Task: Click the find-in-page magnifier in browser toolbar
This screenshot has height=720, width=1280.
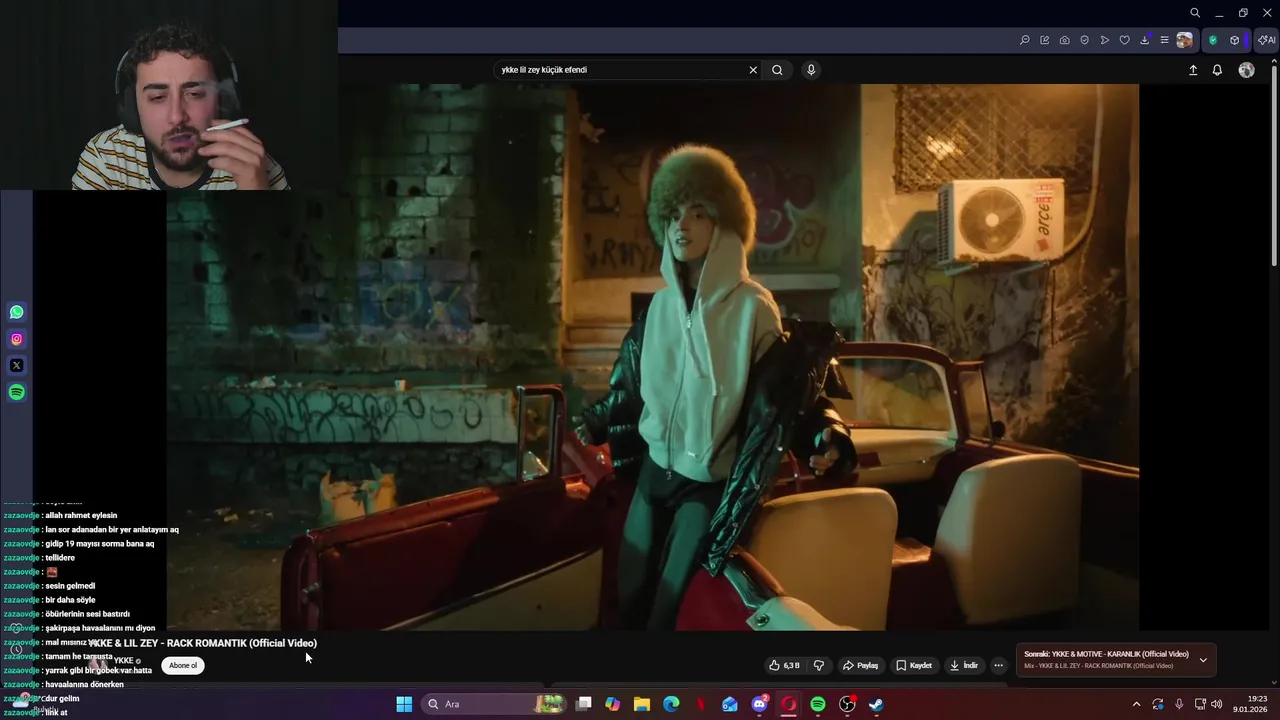Action: coord(1025,40)
